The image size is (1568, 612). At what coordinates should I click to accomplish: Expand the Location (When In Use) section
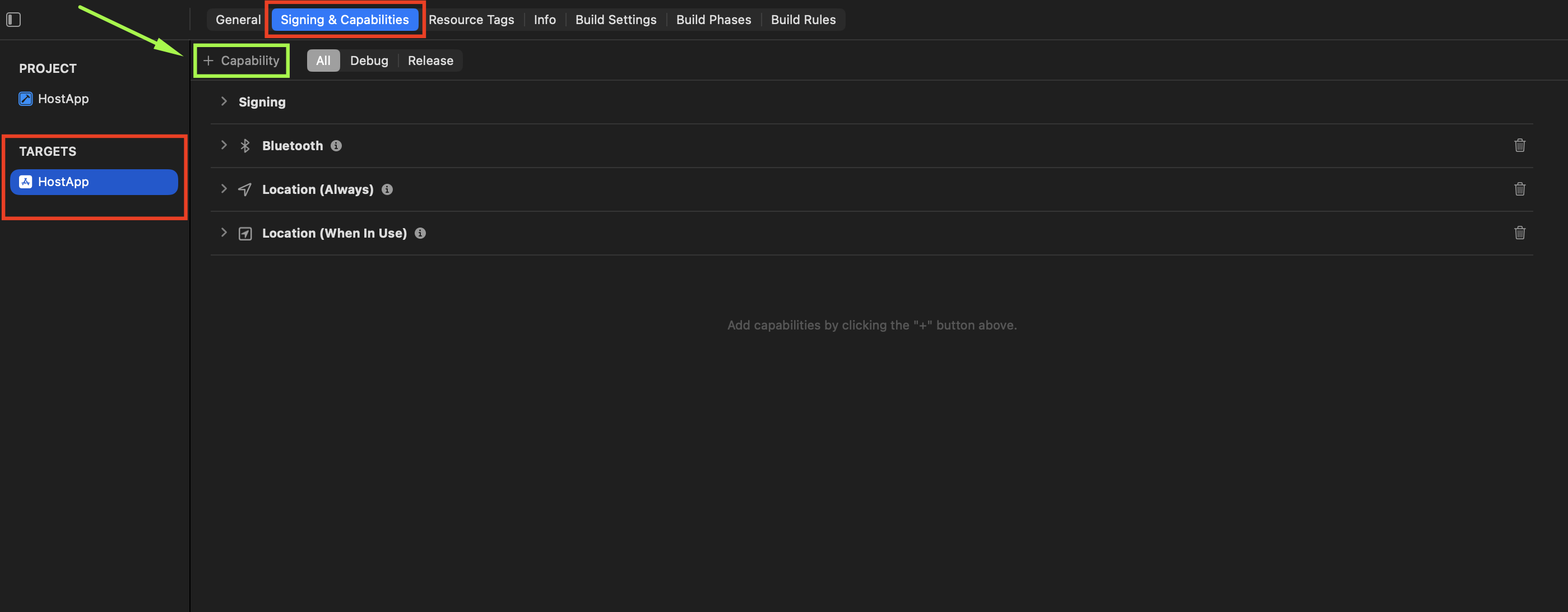(x=224, y=233)
